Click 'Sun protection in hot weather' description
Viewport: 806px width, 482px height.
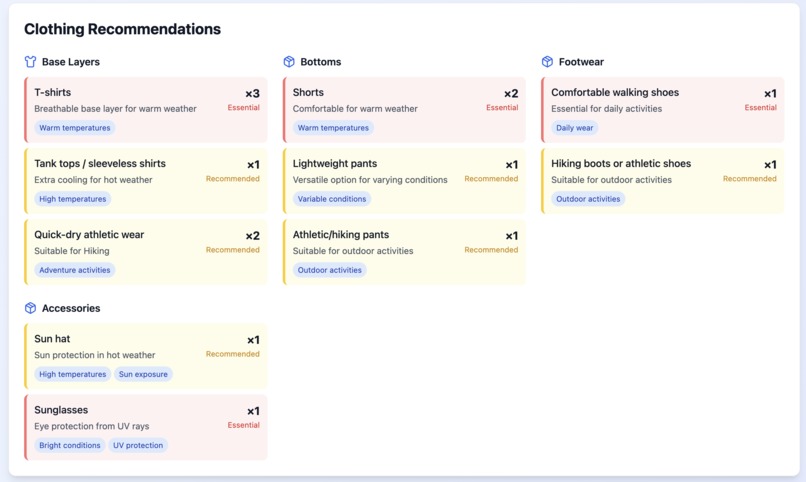[x=95, y=355]
